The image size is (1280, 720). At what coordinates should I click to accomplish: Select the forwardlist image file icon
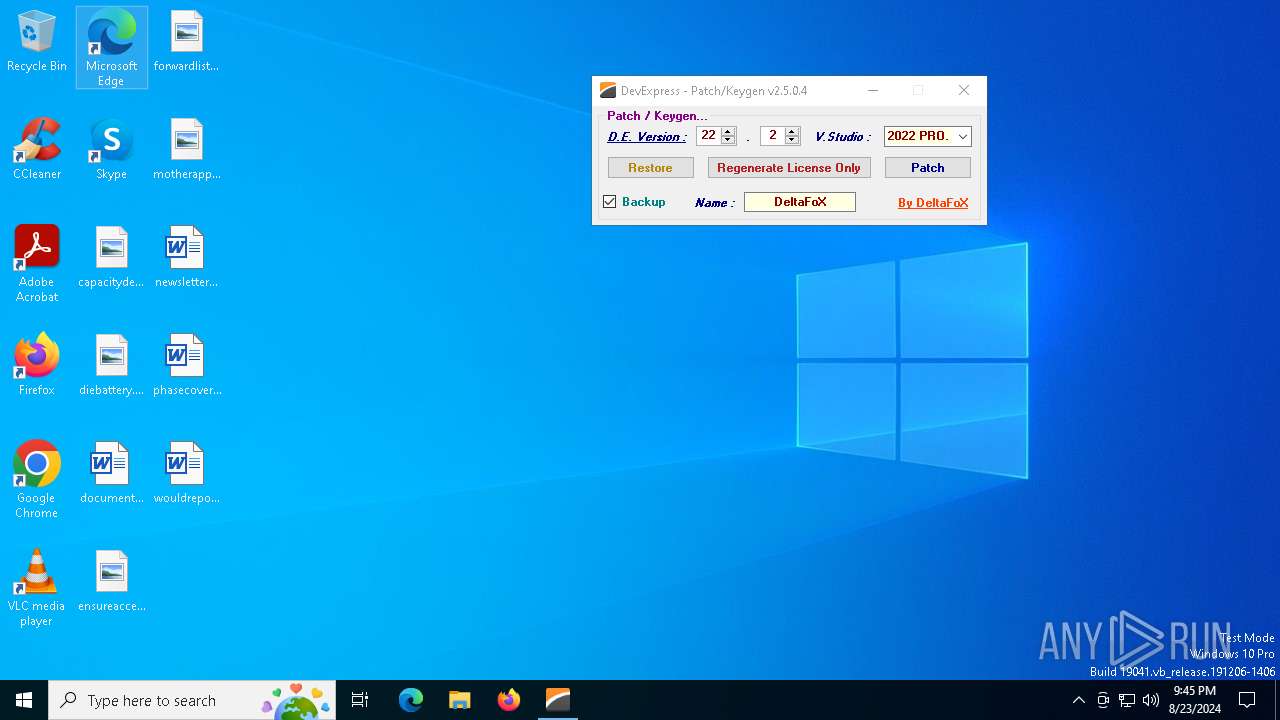point(186,42)
